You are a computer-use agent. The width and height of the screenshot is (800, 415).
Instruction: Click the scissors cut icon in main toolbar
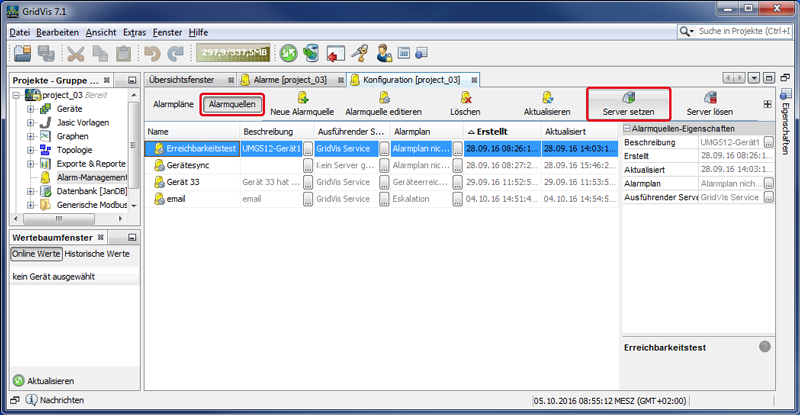click(x=76, y=53)
